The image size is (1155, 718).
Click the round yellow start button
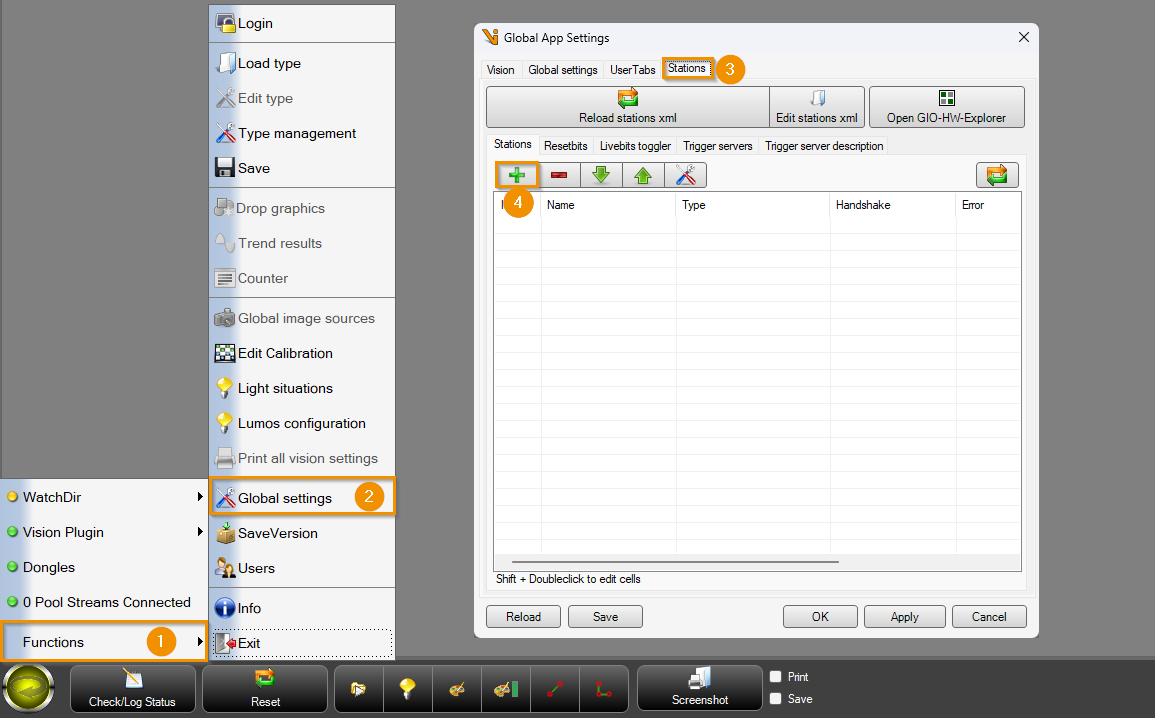pyautogui.click(x=28, y=689)
